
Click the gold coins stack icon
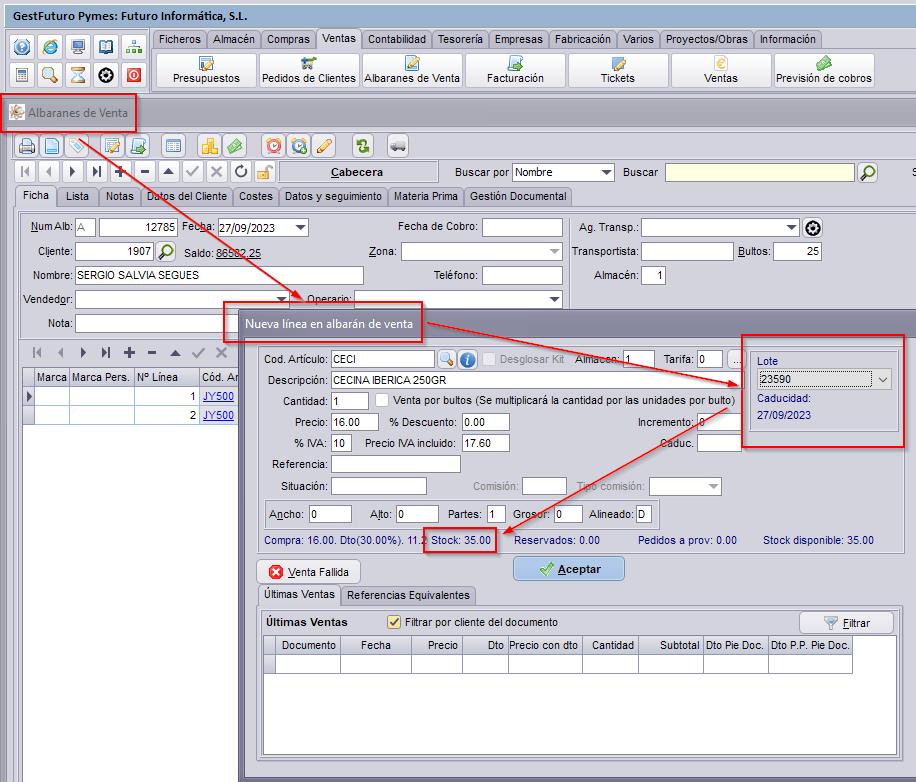[x=210, y=146]
